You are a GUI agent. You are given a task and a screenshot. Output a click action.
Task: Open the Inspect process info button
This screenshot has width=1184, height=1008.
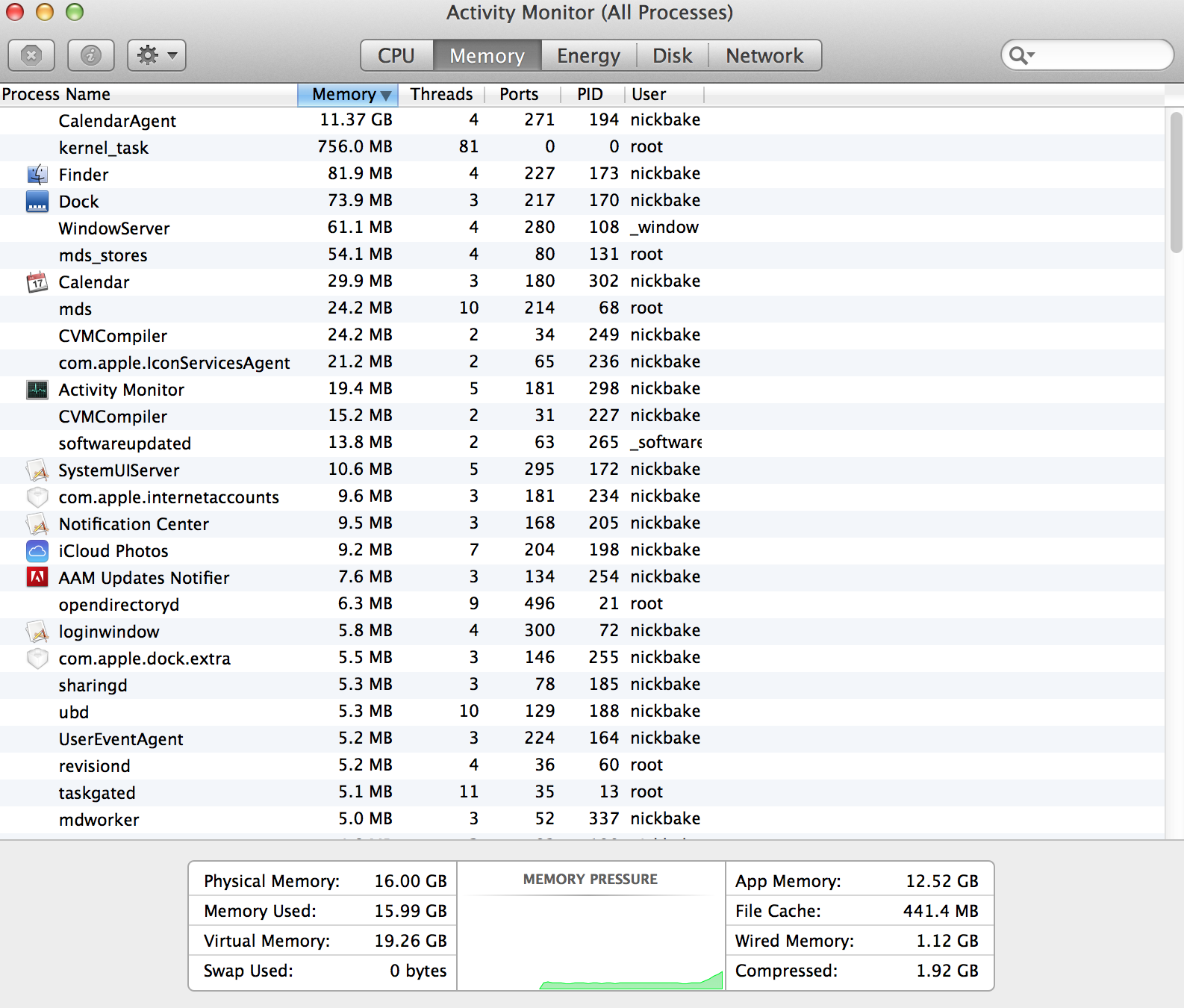[91, 55]
